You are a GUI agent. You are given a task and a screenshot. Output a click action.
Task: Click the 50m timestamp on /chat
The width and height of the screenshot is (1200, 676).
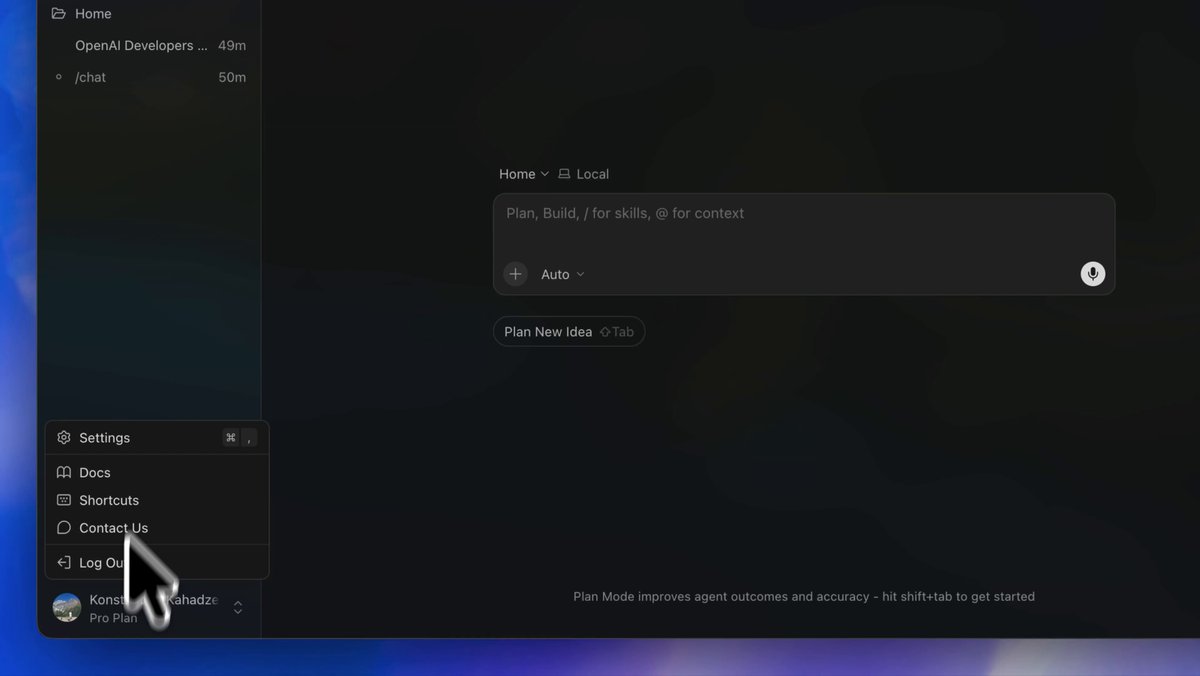pos(232,77)
